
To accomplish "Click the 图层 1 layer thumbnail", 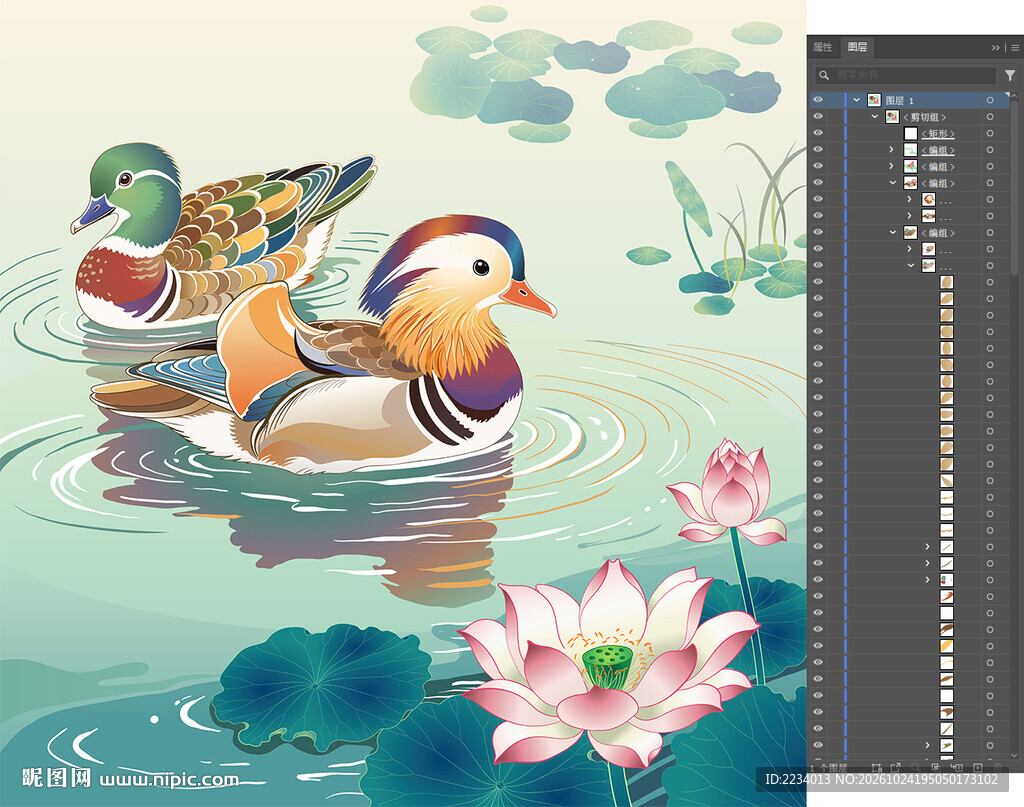I will (874, 100).
